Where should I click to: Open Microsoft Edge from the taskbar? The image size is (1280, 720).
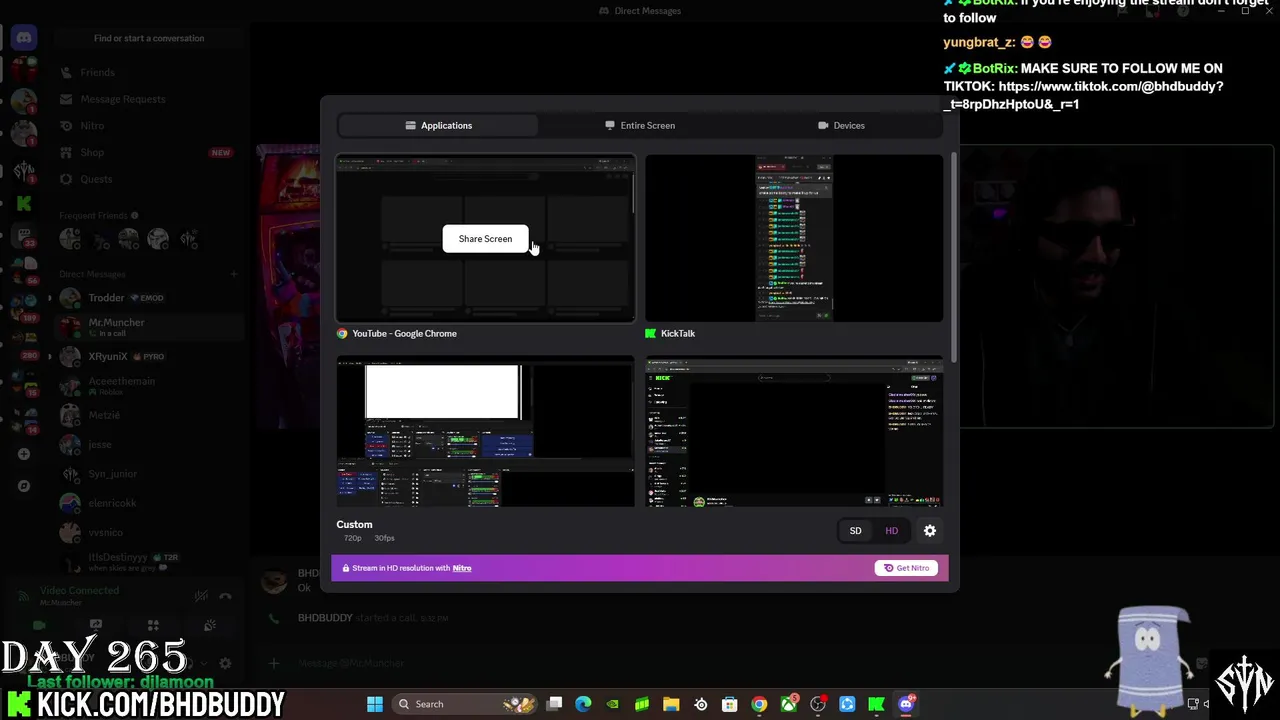pyautogui.click(x=584, y=704)
